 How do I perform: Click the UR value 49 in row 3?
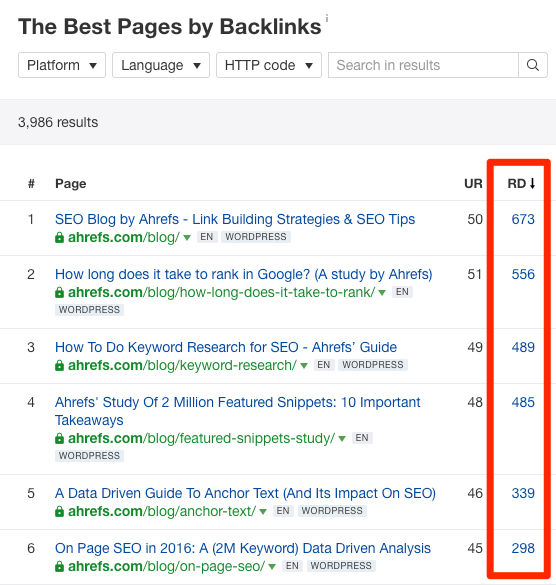coord(475,347)
